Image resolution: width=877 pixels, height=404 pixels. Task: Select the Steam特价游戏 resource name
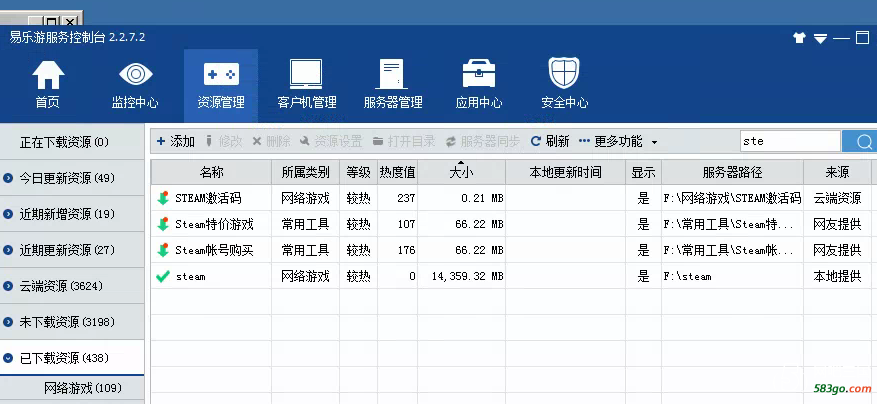click(x=214, y=224)
